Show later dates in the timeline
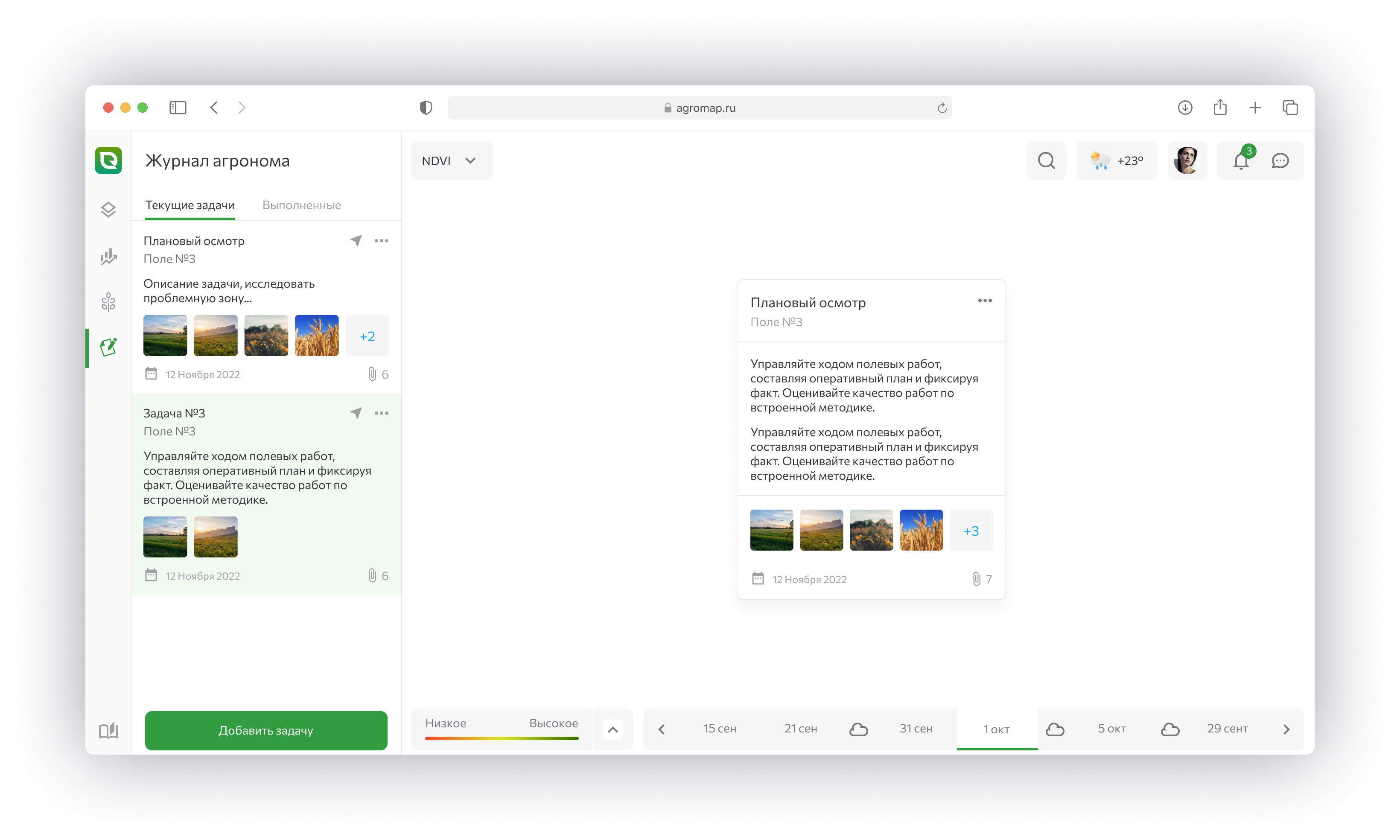 [1286, 729]
